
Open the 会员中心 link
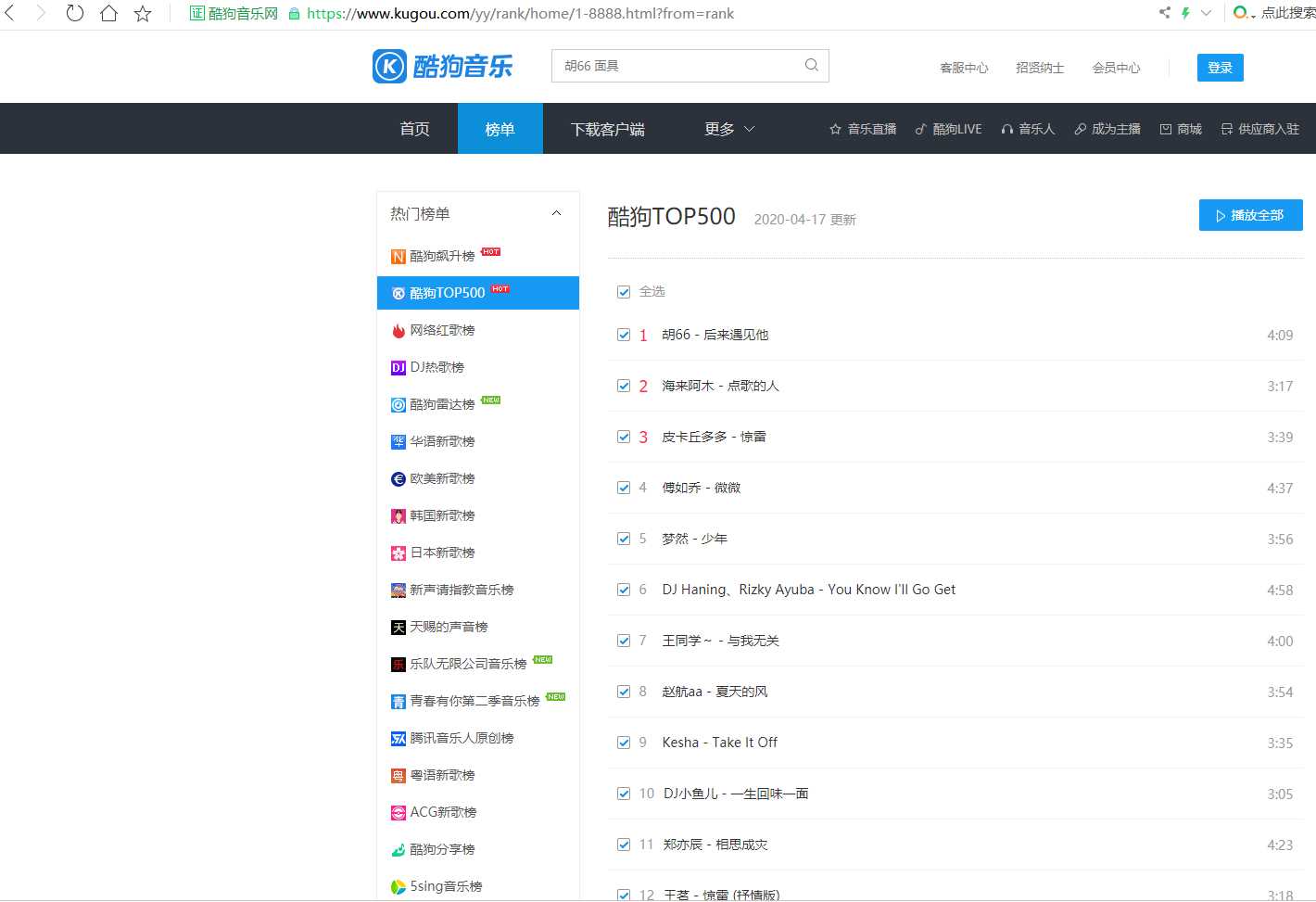(x=1116, y=68)
